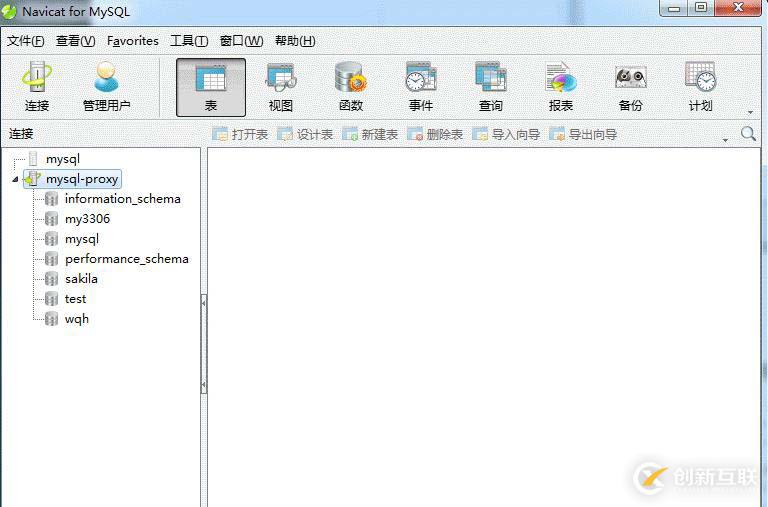Maximize the Navicat window
This screenshot has height=507, width=768.
[701, 8]
